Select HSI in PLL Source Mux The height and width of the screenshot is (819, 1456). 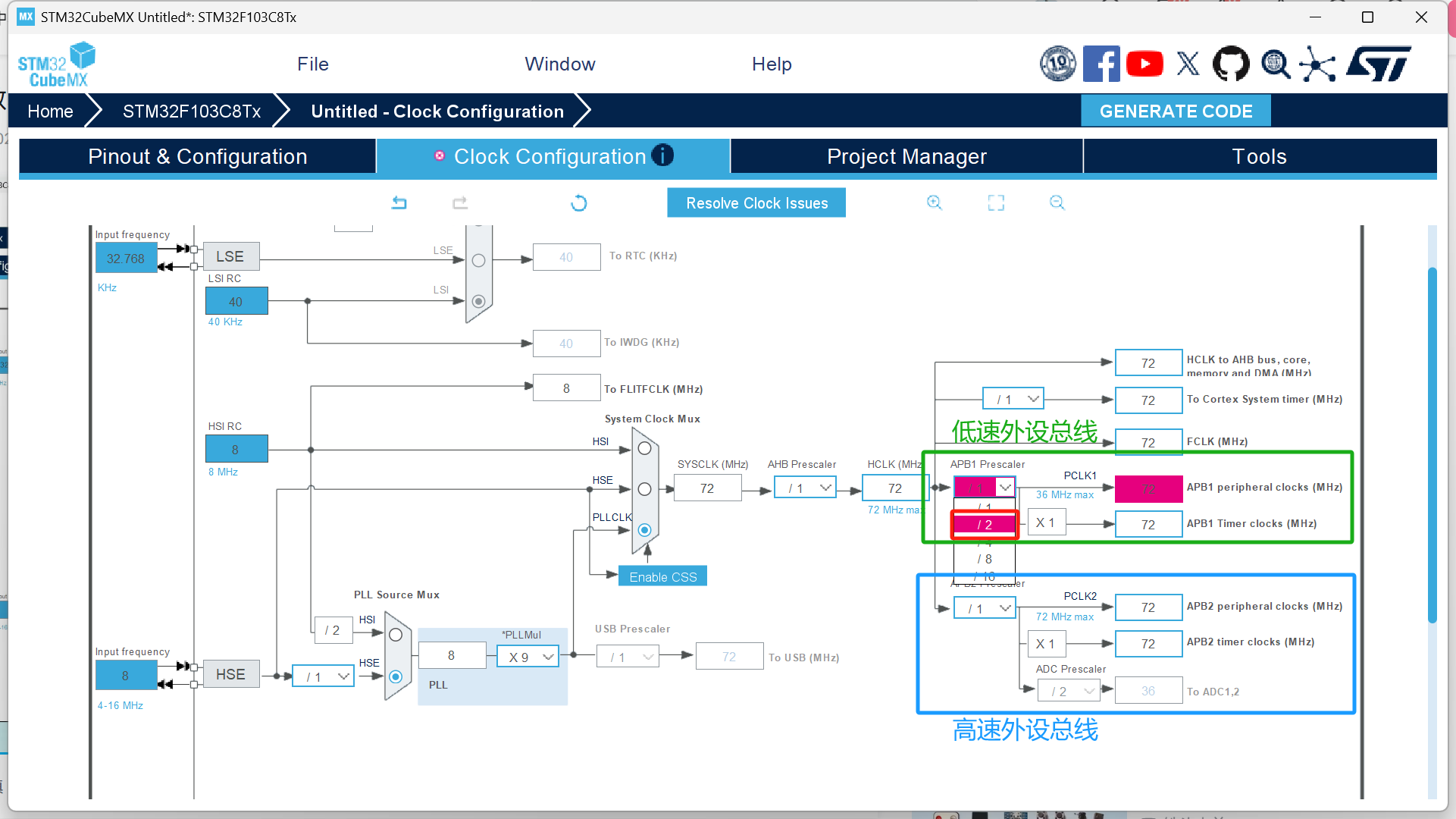tap(396, 635)
